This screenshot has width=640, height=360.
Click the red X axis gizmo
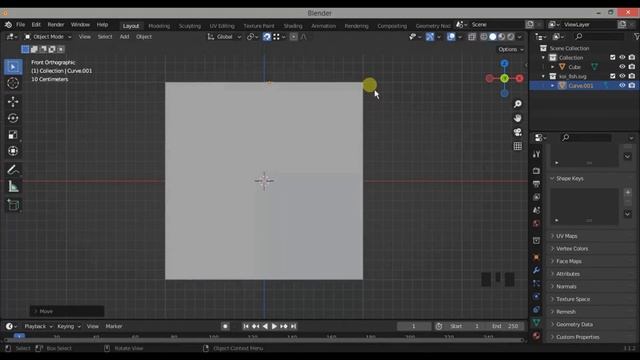pyautogui.click(x=519, y=78)
